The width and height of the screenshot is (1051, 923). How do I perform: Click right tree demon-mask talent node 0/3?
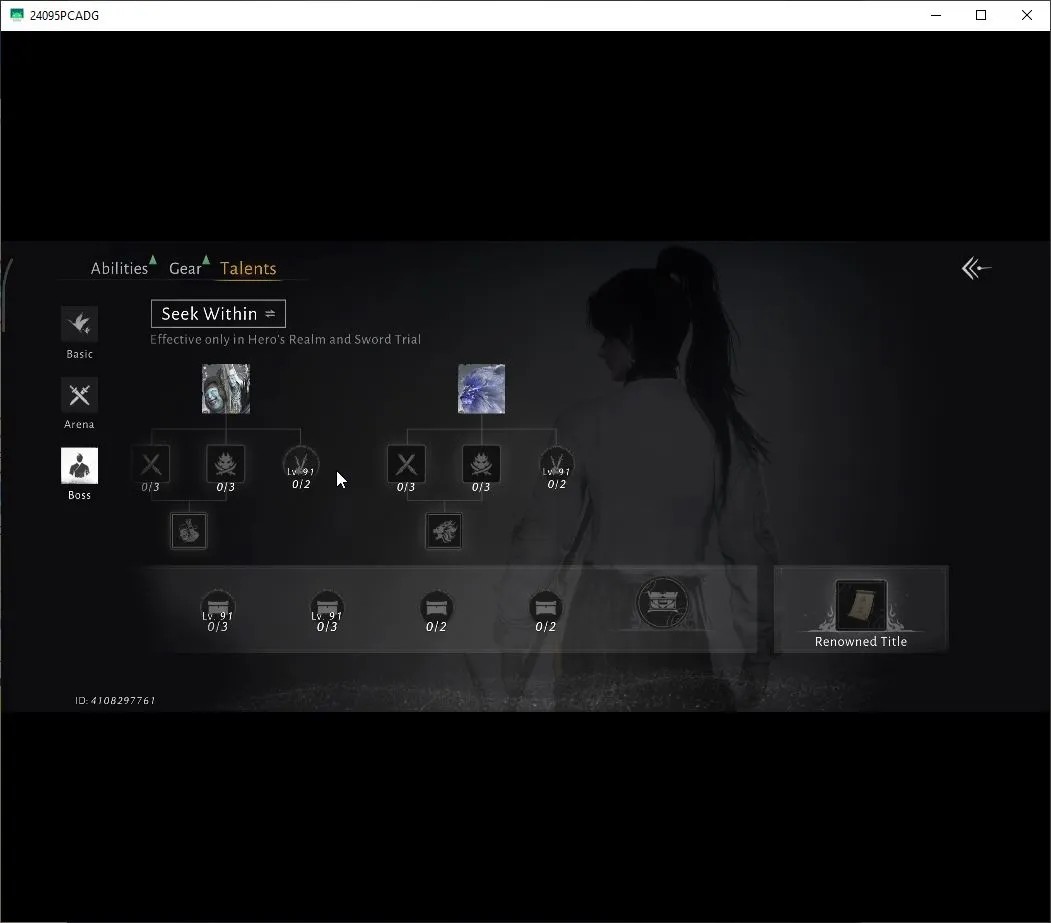tap(481, 463)
